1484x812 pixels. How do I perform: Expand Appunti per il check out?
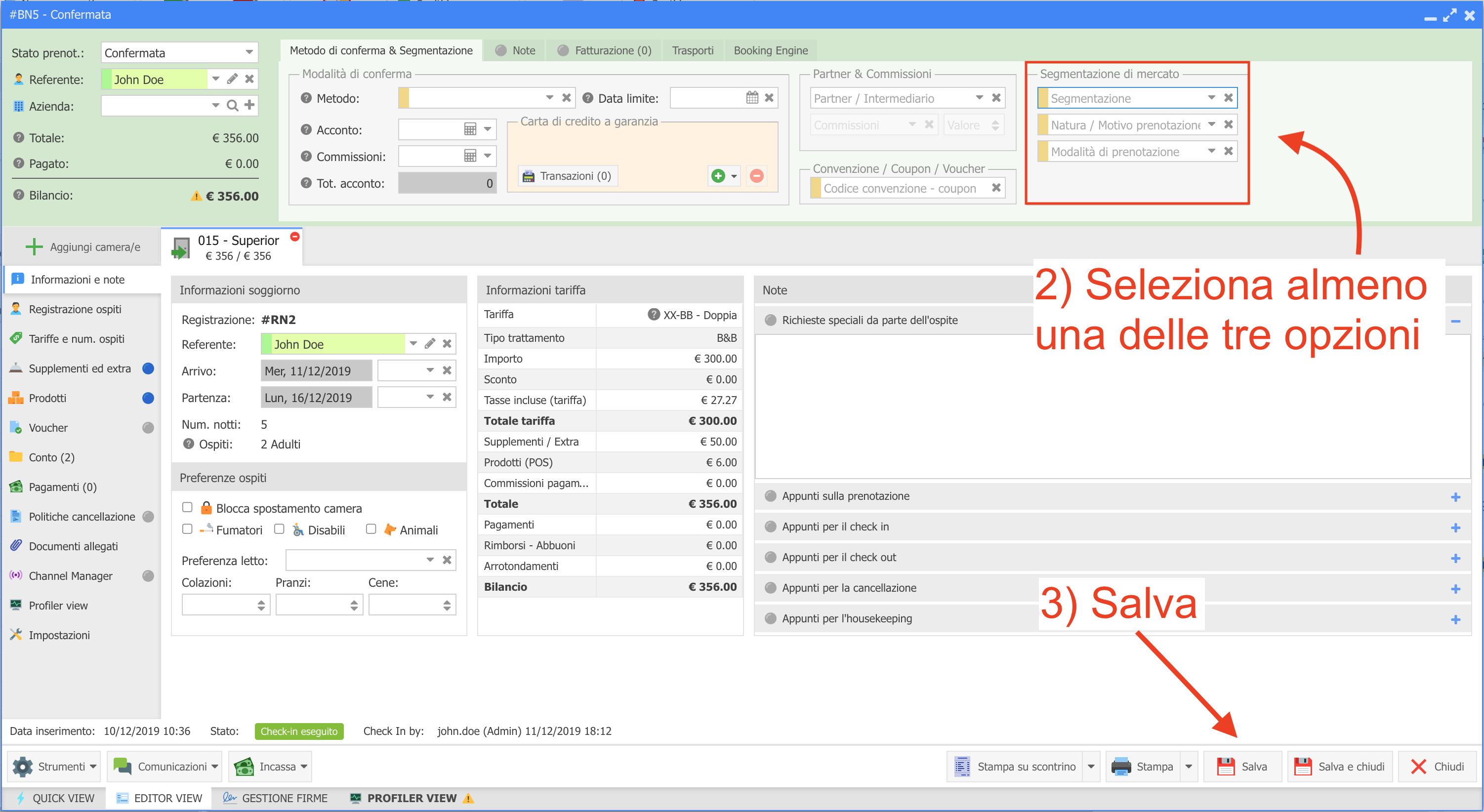1455,558
